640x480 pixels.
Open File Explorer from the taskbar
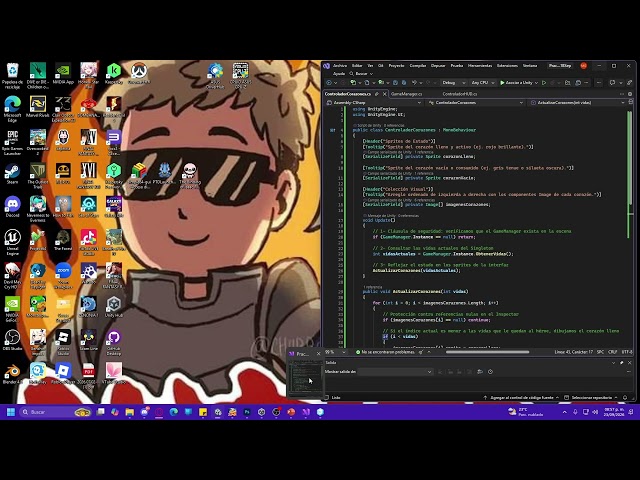tap(129, 412)
